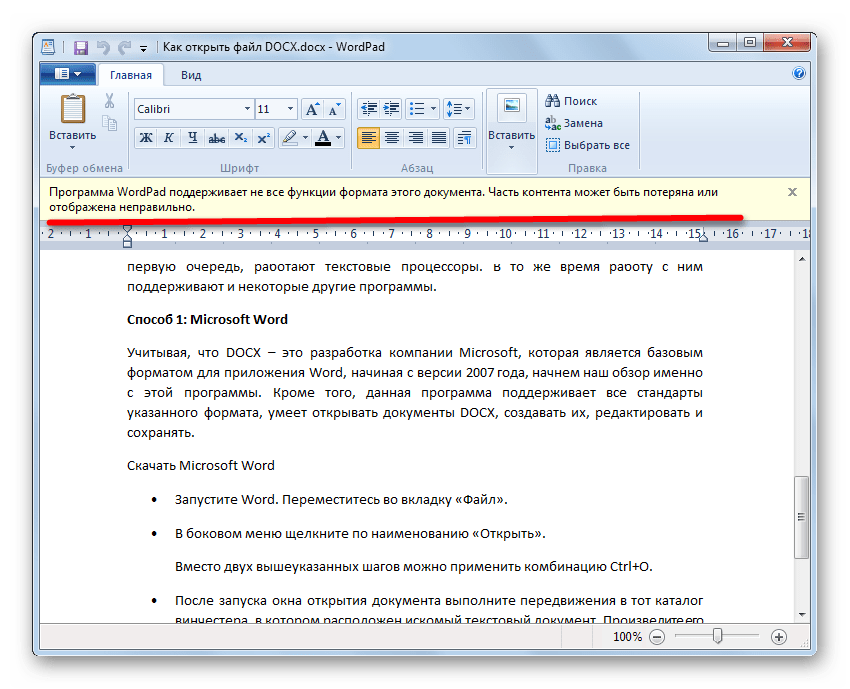
Task: Increase the paragraph indent
Action: (392, 109)
